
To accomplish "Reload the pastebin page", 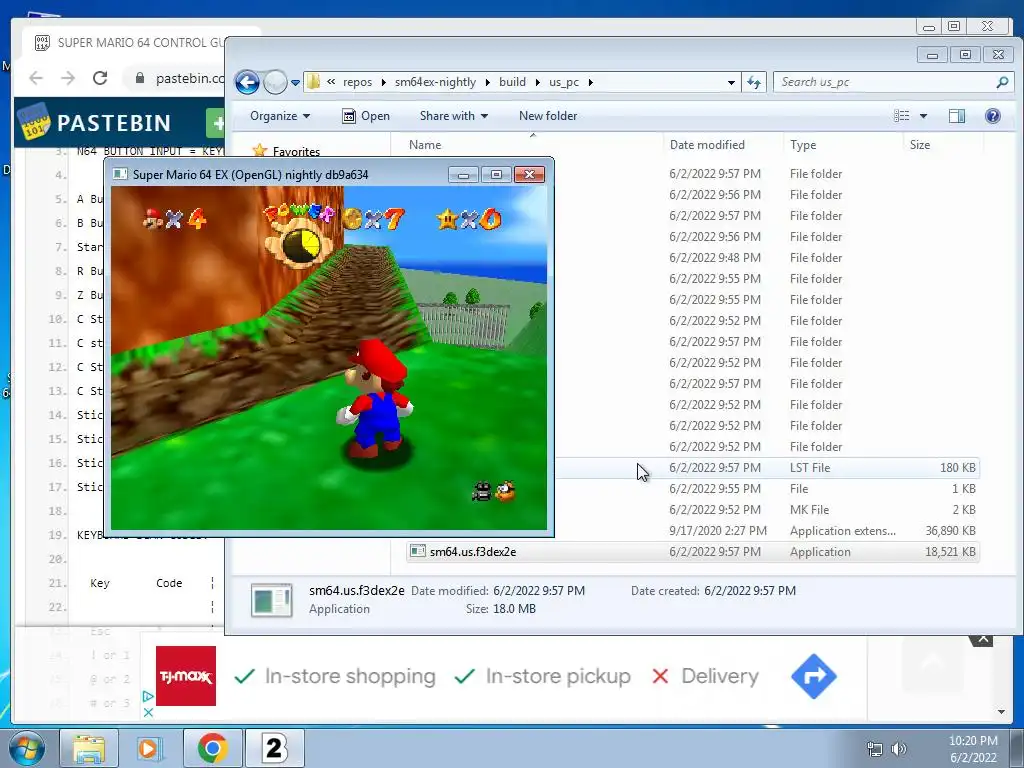I will pyautogui.click(x=100, y=78).
